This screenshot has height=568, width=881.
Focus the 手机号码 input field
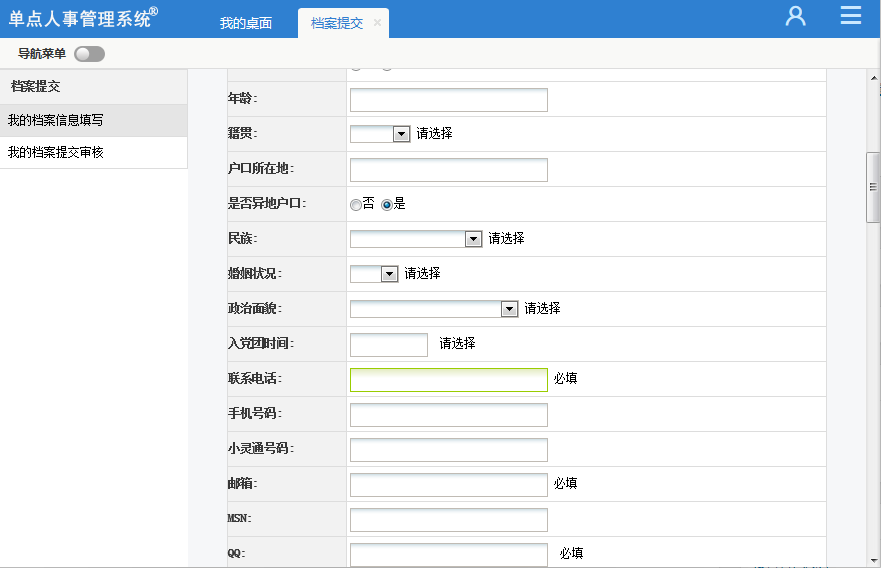pos(448,415)
